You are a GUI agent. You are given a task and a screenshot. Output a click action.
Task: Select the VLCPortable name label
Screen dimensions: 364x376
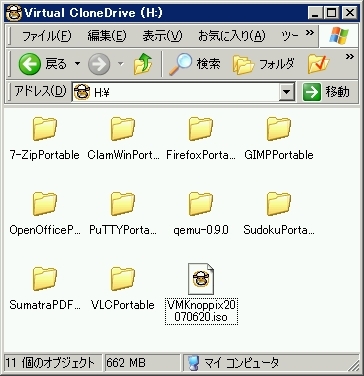(123, 305)
